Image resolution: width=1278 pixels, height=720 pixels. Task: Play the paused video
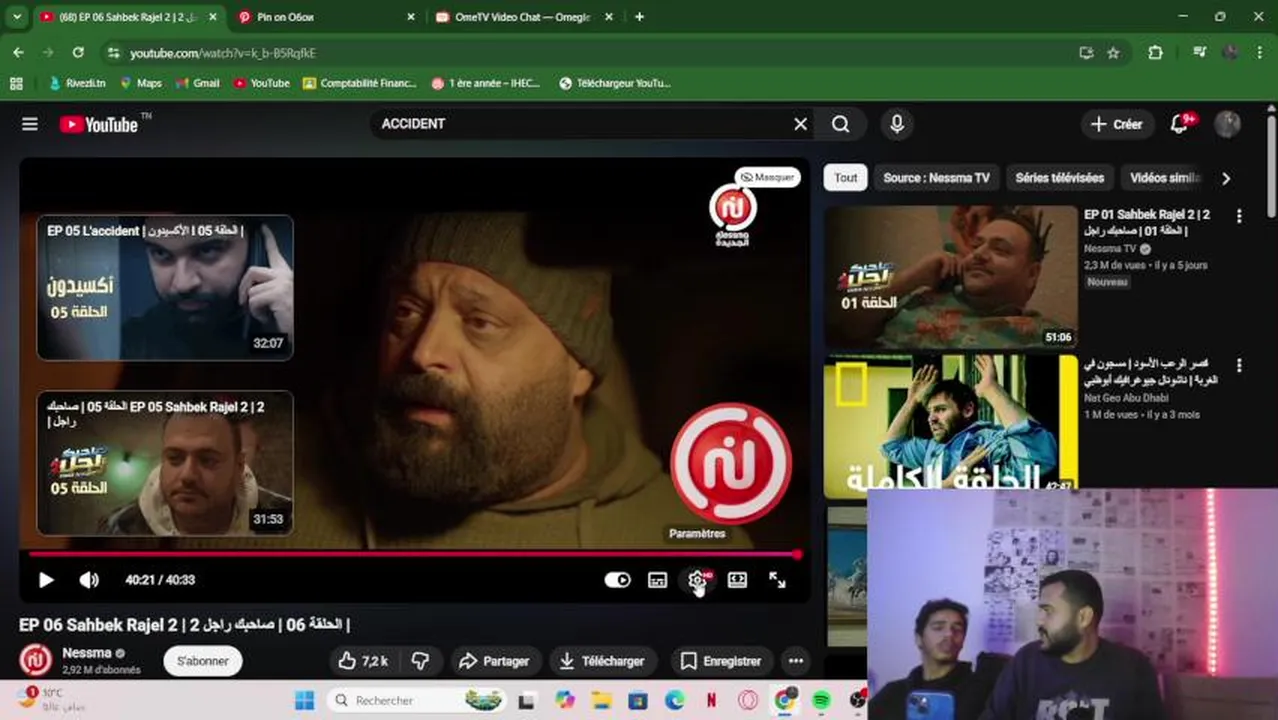[46, 580]
